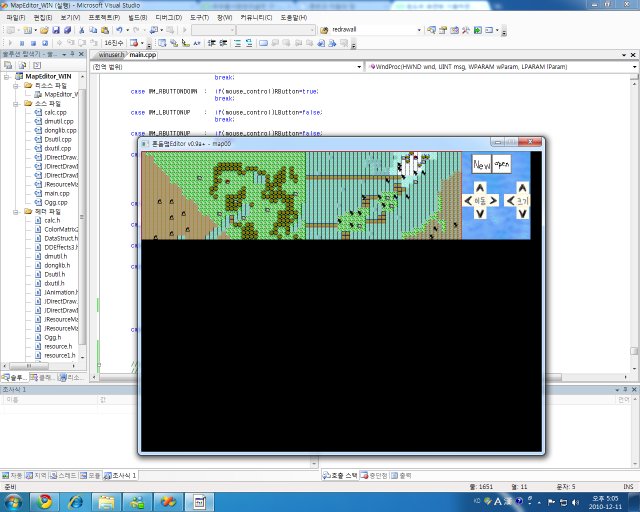
Task: Stop debugging with the stop square icon
Action: click(33, 43)
